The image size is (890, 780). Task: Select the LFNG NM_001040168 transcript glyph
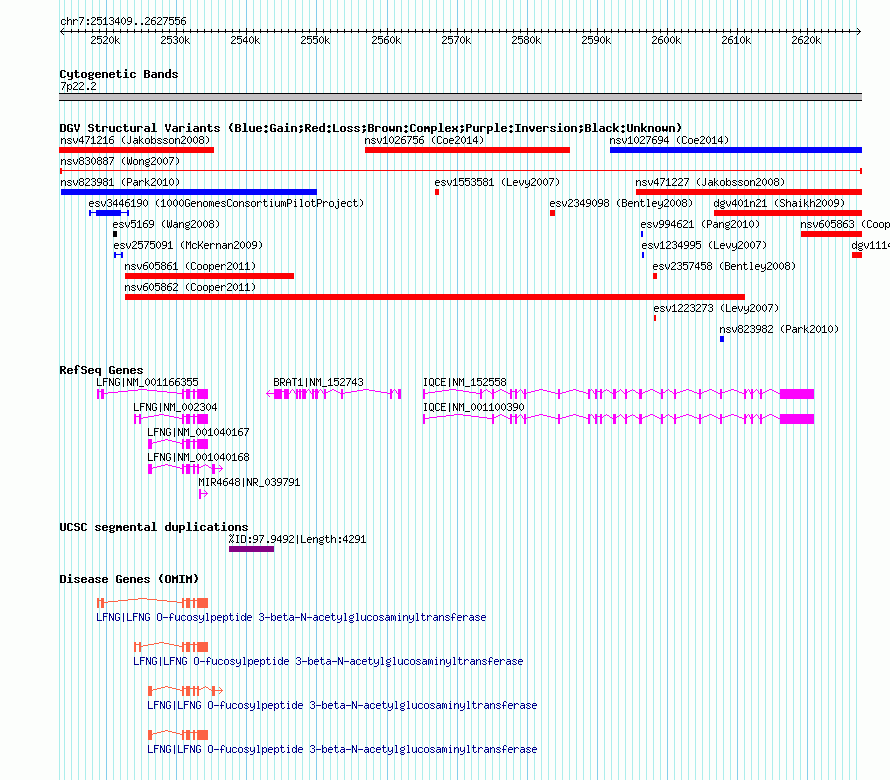pyautogui.click(x=185, y=469)
